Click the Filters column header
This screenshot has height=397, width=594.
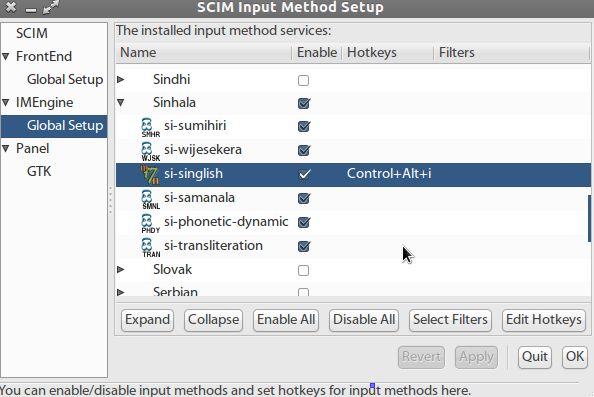click(512, 53)
